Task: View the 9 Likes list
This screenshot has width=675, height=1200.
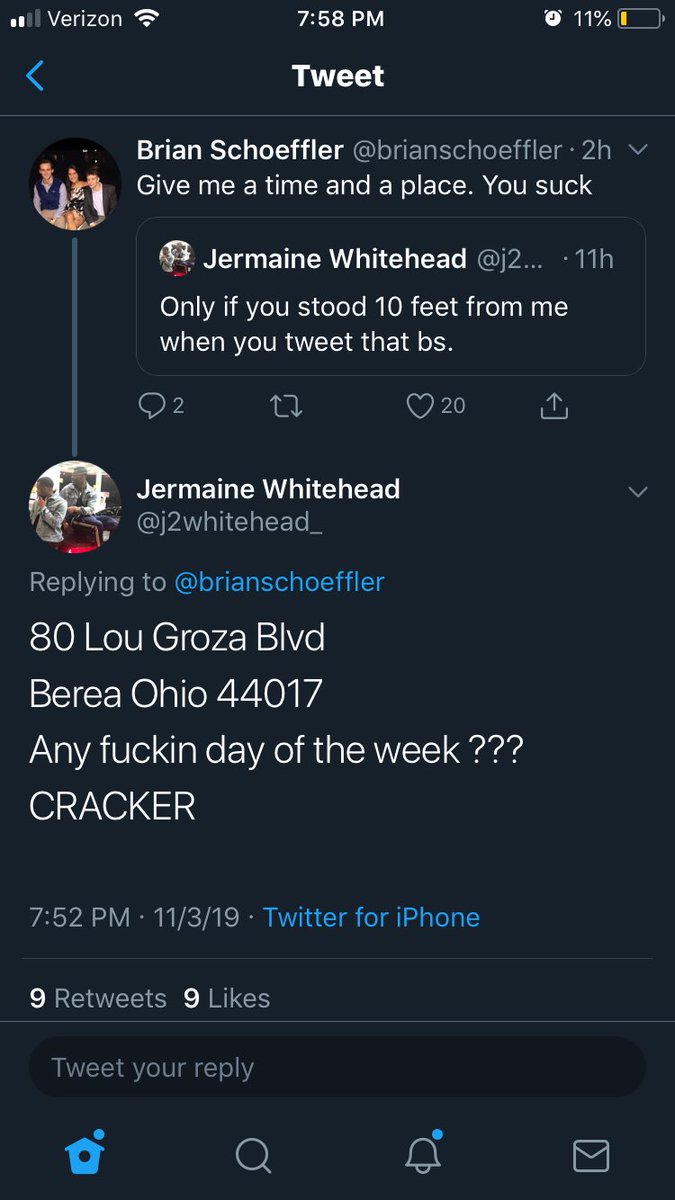Action: (227, 998)
